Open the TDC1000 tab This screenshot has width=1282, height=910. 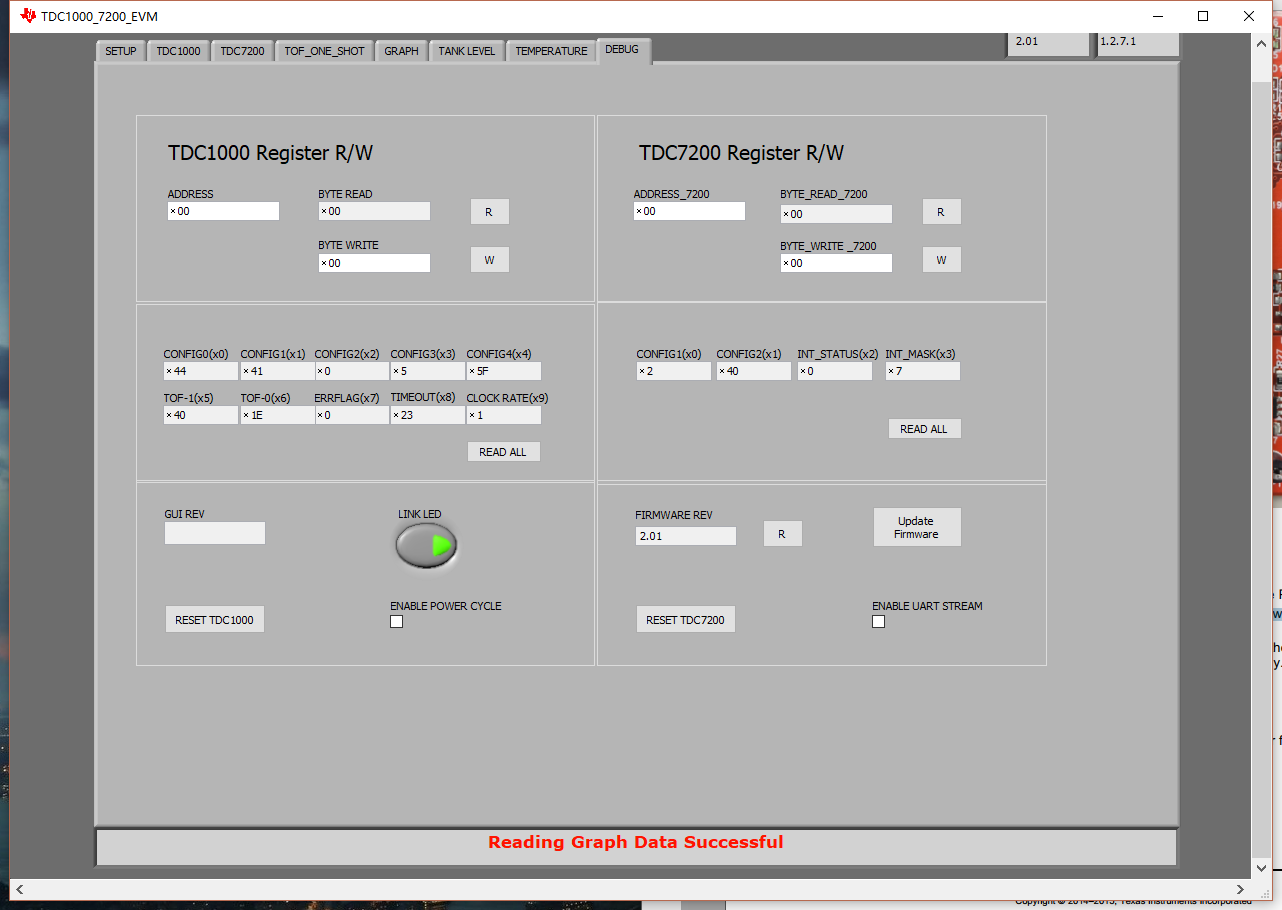point(178,51)
